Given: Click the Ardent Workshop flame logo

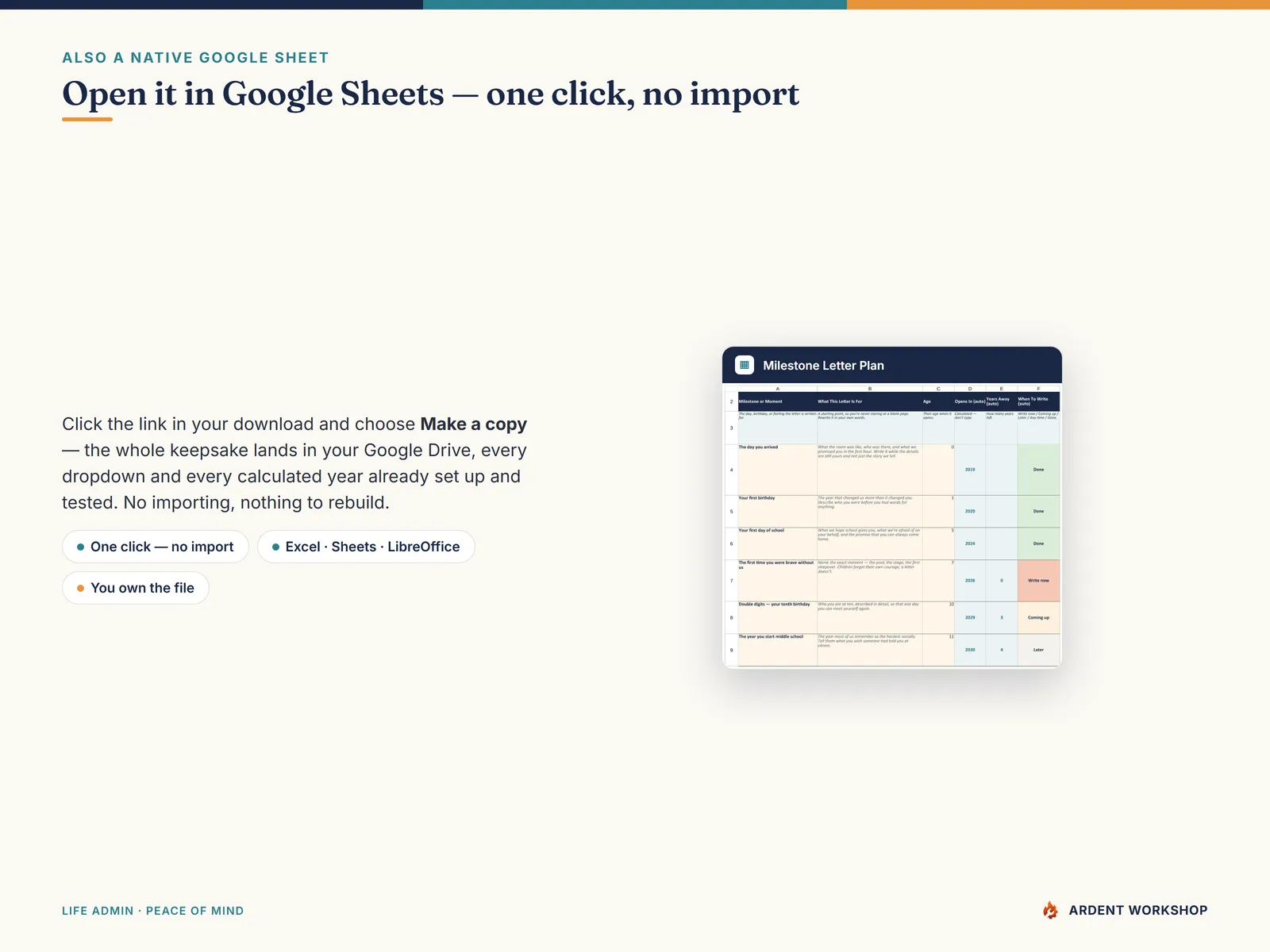Looking at the screenshot, I should (x=1050, y=910).
